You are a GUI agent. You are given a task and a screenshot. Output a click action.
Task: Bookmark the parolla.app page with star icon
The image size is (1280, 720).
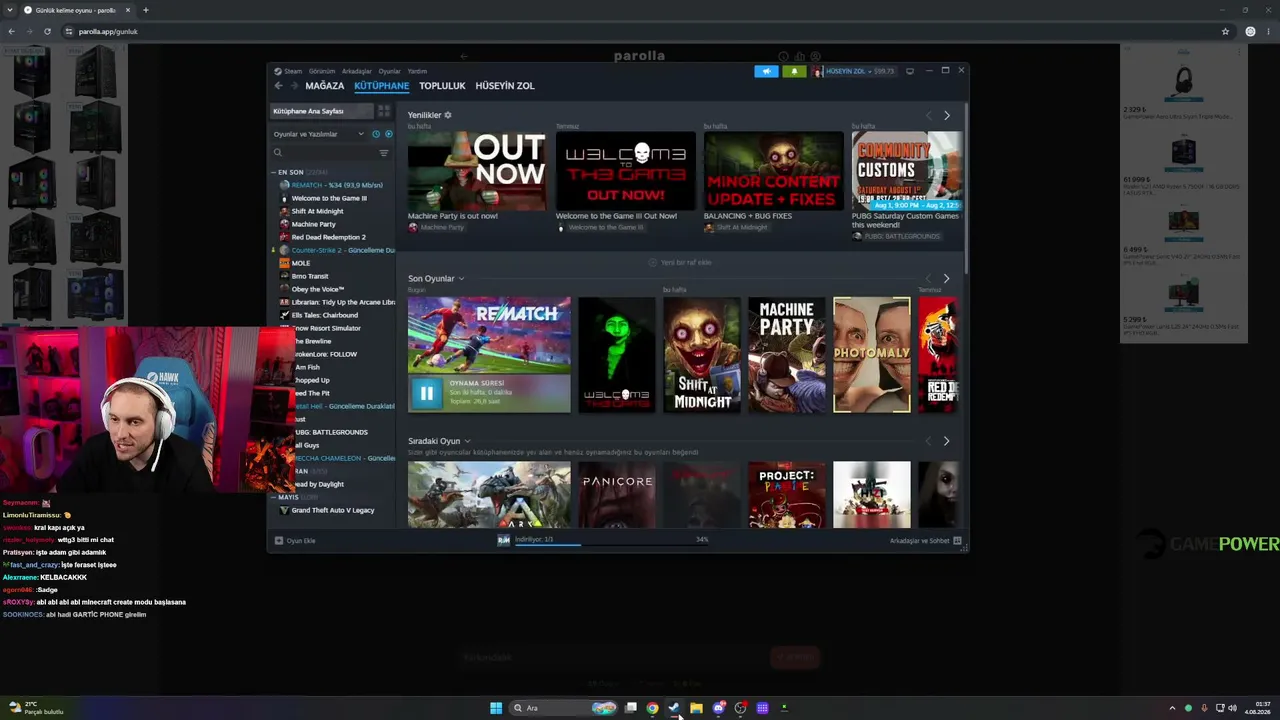(x=1225, y=31)
